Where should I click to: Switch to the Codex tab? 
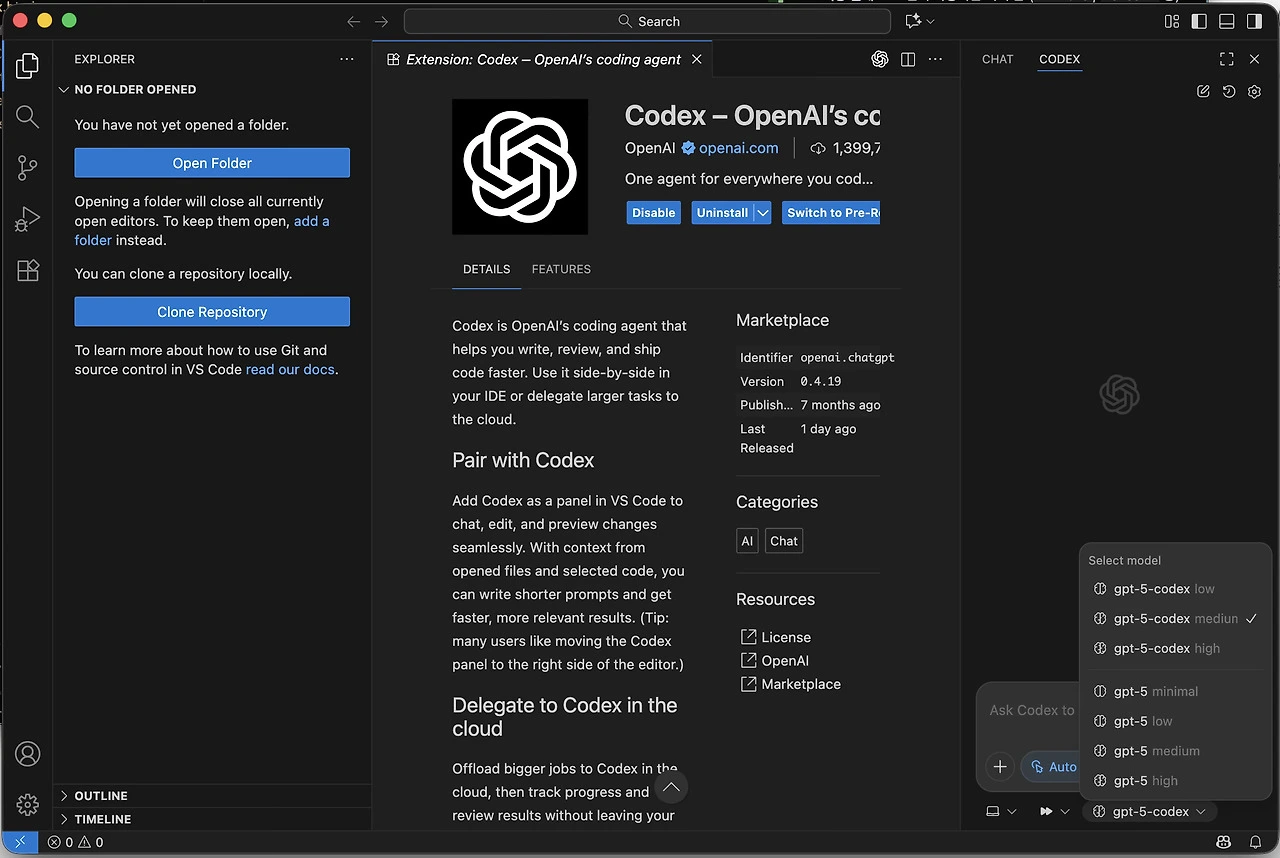pos(1060,59)
